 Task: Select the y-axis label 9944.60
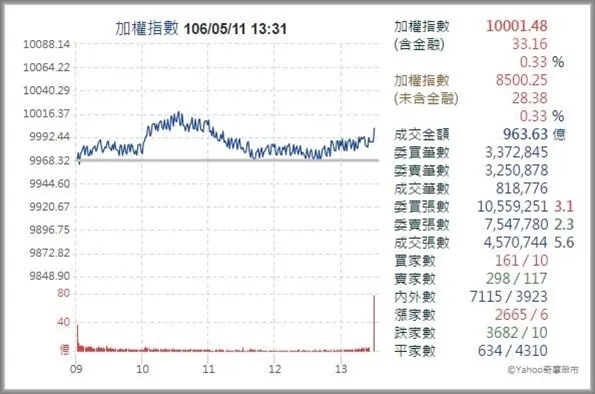[50, 184]
